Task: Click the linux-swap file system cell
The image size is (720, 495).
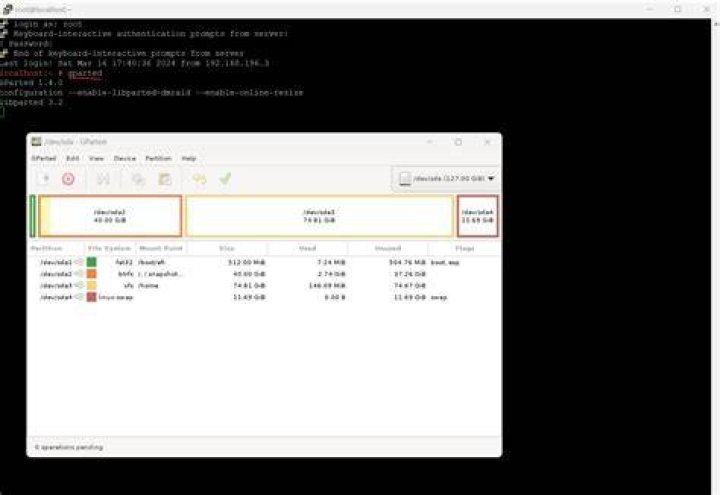Action: click(116, 297)
